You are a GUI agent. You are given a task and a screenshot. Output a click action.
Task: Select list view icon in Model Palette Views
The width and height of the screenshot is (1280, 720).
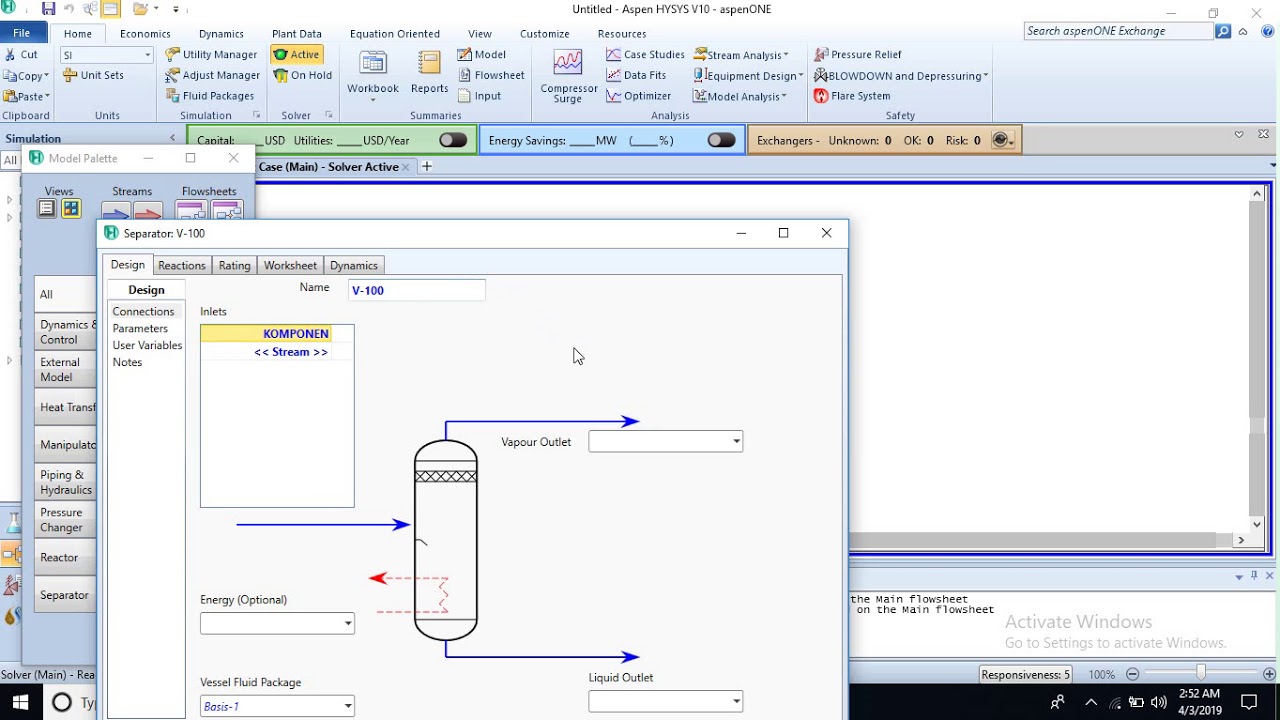47,208
